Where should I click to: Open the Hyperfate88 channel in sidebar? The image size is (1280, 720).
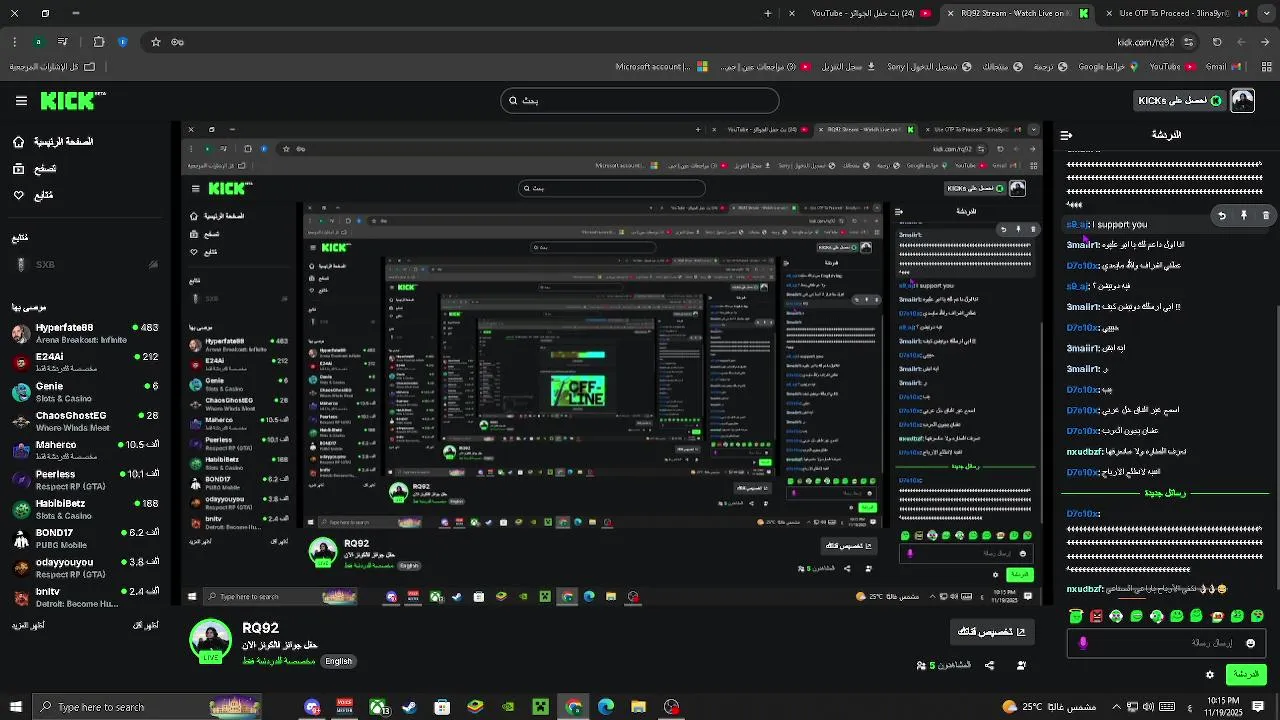pos(85,333)
